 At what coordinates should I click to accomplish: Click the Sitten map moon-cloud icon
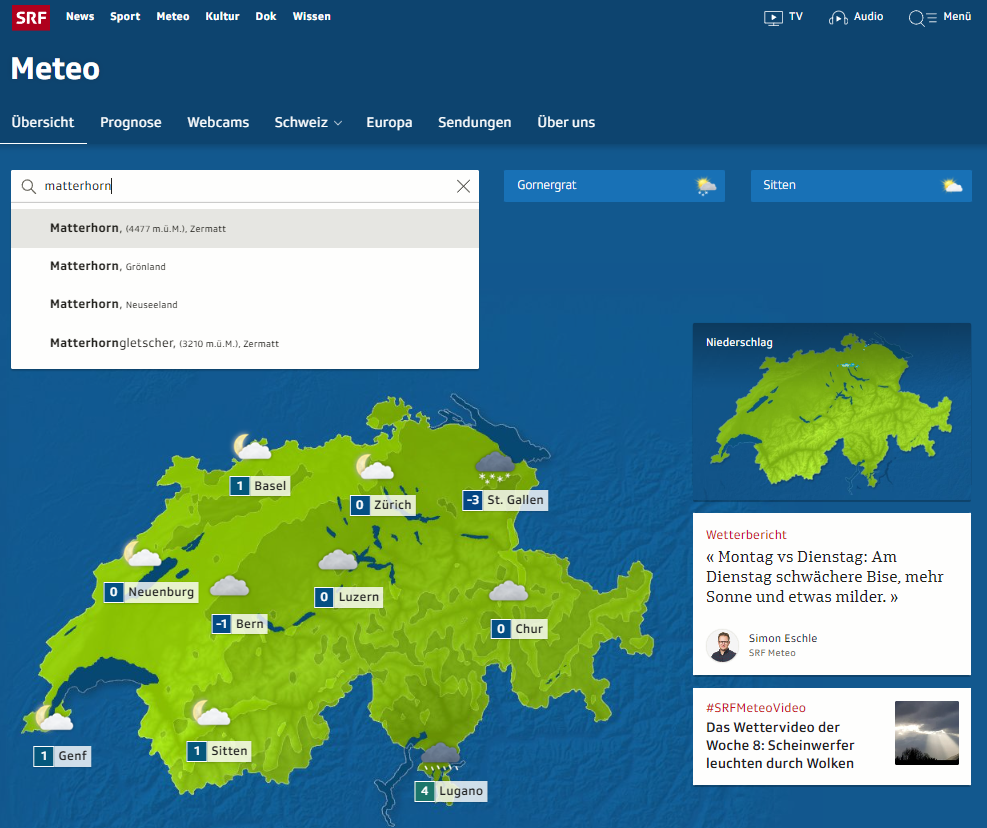(211, 713)
